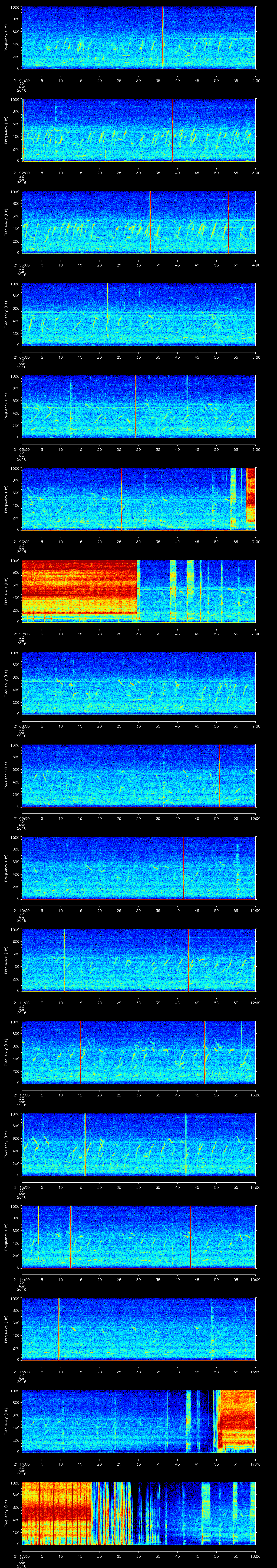Click the spectrogram panel starting at 21:03:00

click(138, 222)
